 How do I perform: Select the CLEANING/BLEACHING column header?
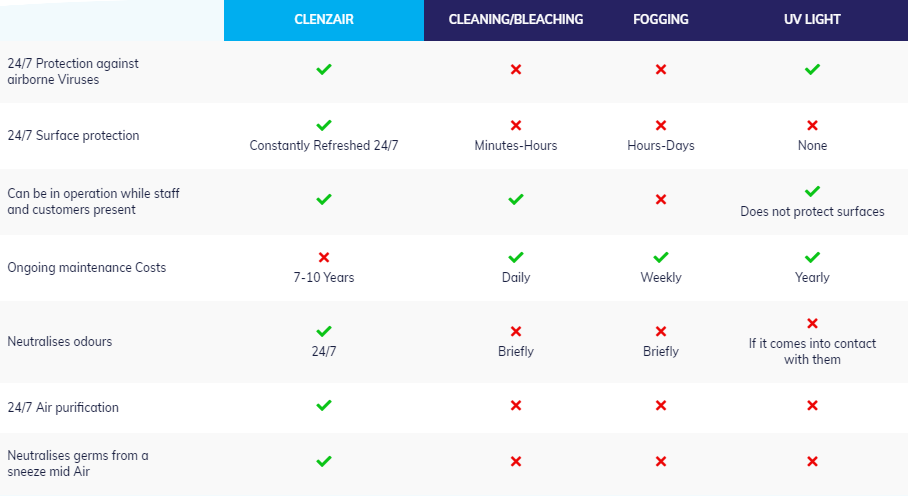tap(515, 20)
